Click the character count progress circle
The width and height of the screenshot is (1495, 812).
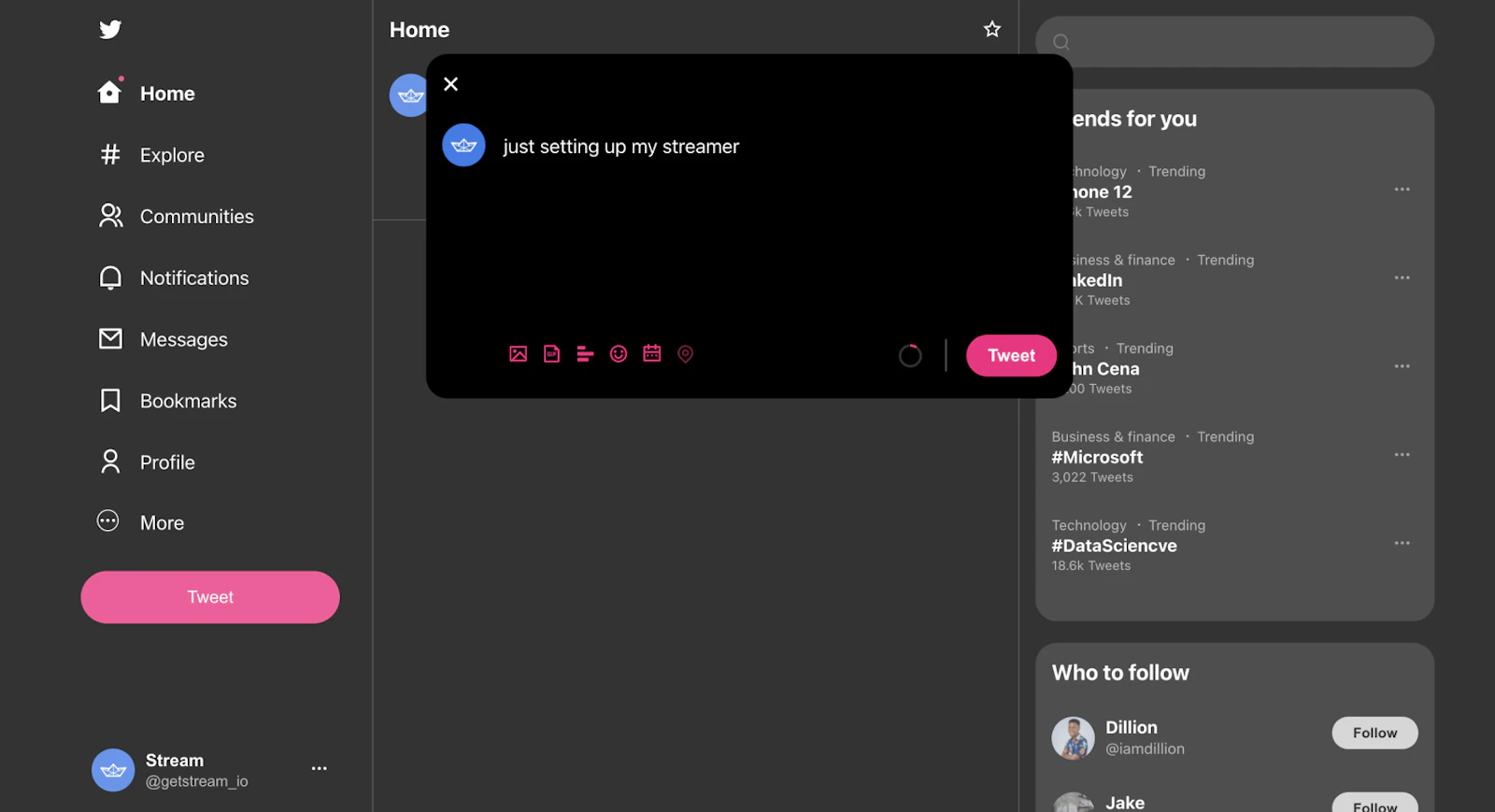(x=910, y=356)
